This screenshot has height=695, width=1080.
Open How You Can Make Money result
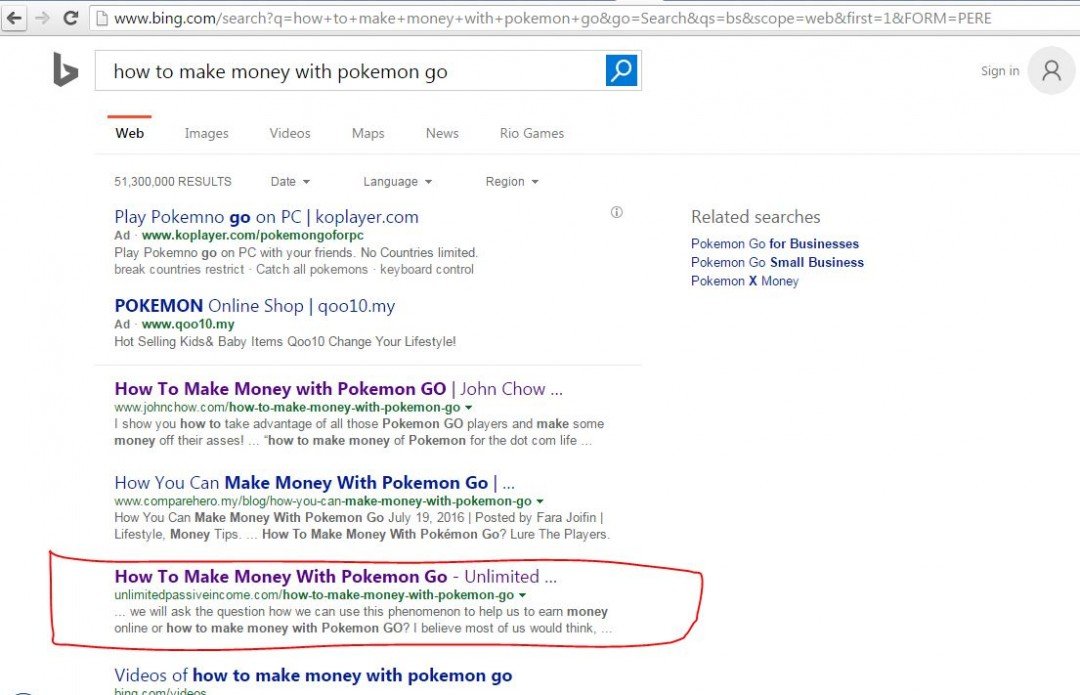pyautogui.click(x=315, y=483)
